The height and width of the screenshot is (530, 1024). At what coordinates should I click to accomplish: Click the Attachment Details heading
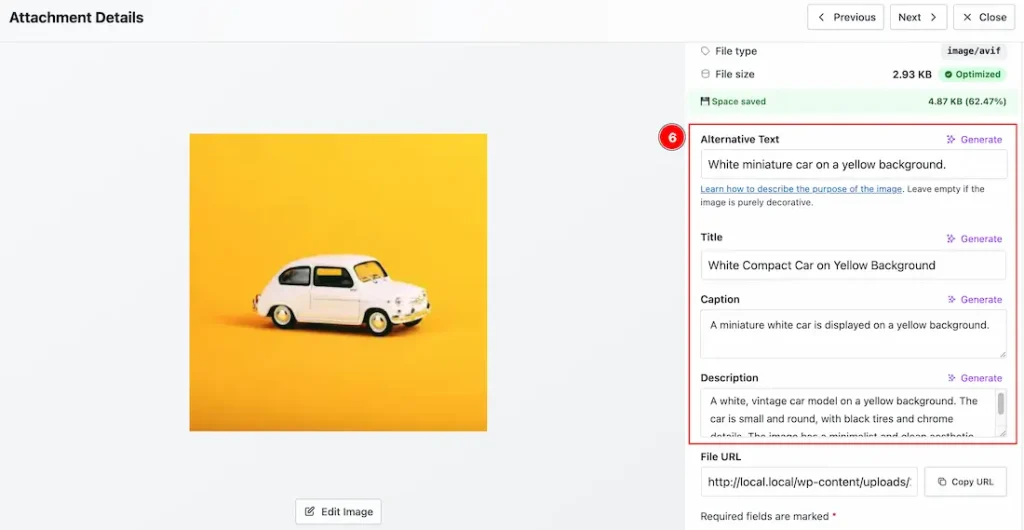76,18
